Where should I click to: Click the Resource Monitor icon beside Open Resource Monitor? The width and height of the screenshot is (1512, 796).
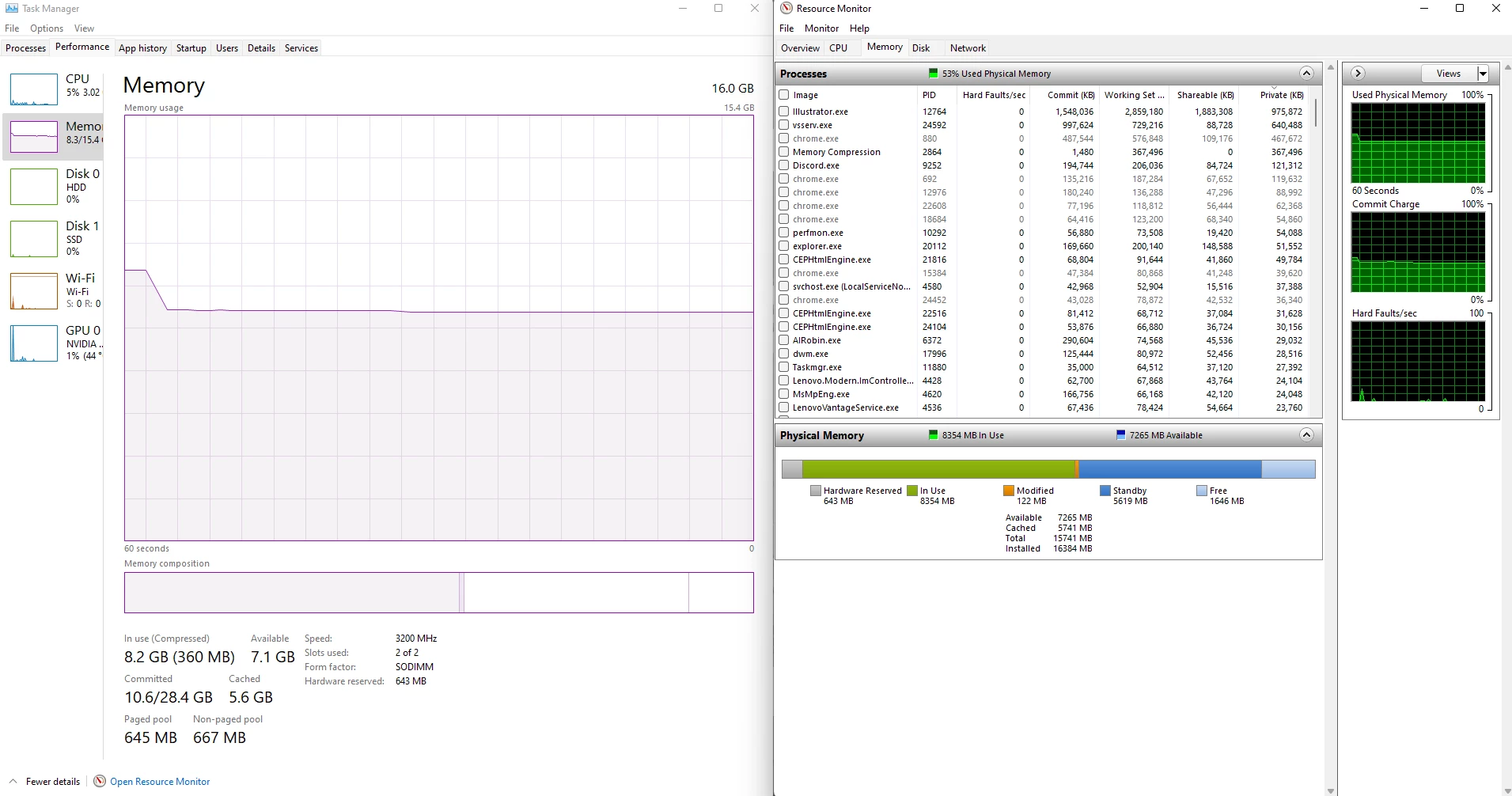(x=100, y=781)
